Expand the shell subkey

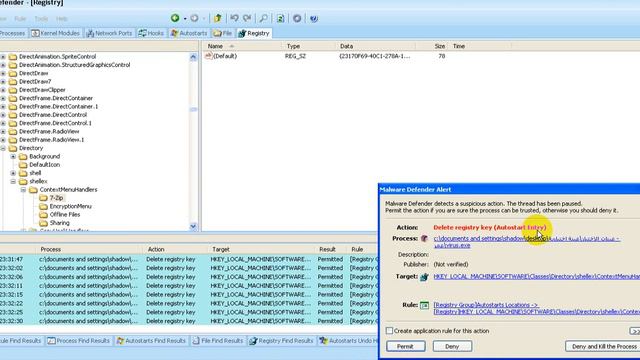tap(13, 173)
